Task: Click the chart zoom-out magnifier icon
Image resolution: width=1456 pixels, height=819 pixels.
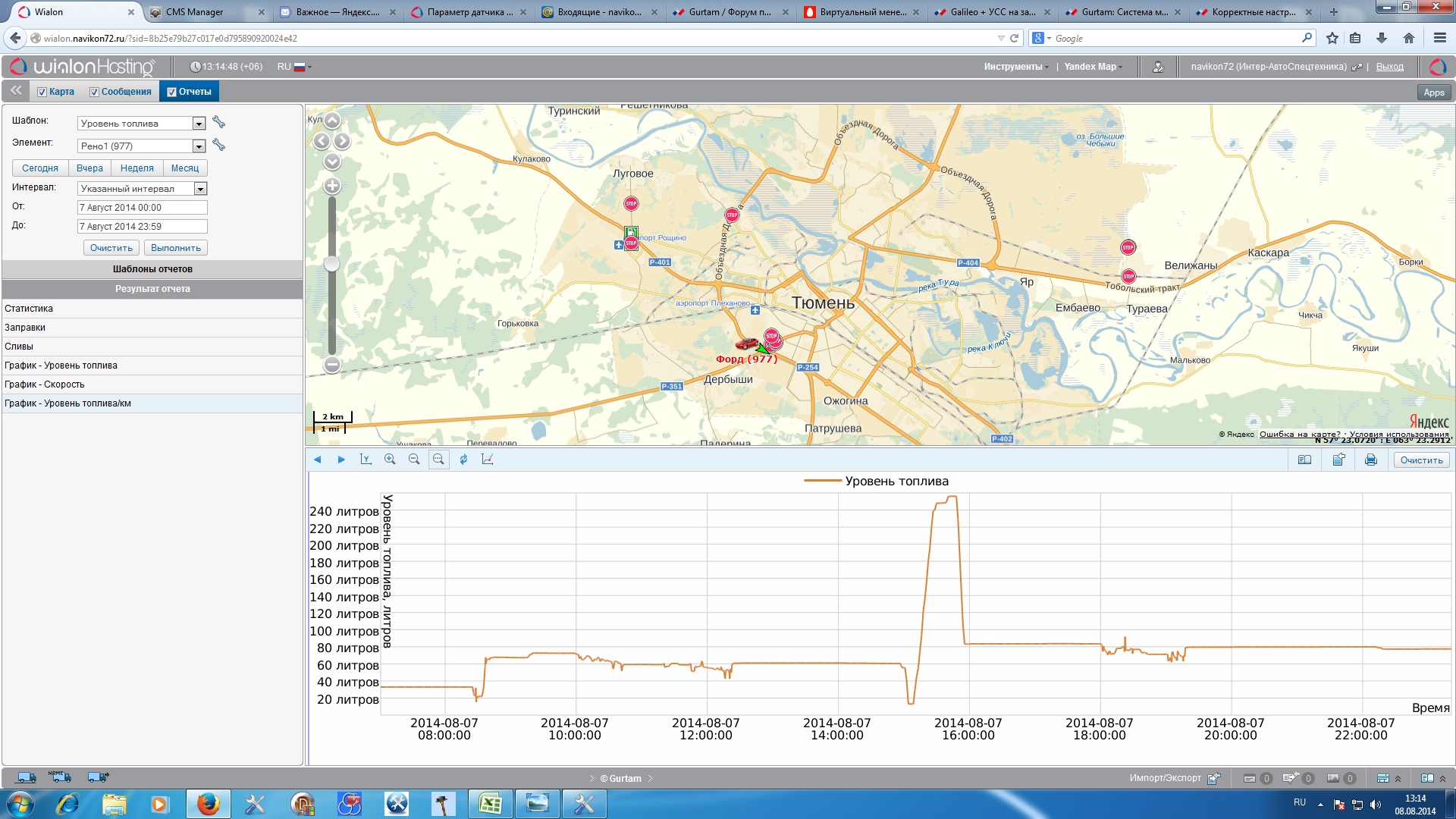Action: click(x=414, y=460)
